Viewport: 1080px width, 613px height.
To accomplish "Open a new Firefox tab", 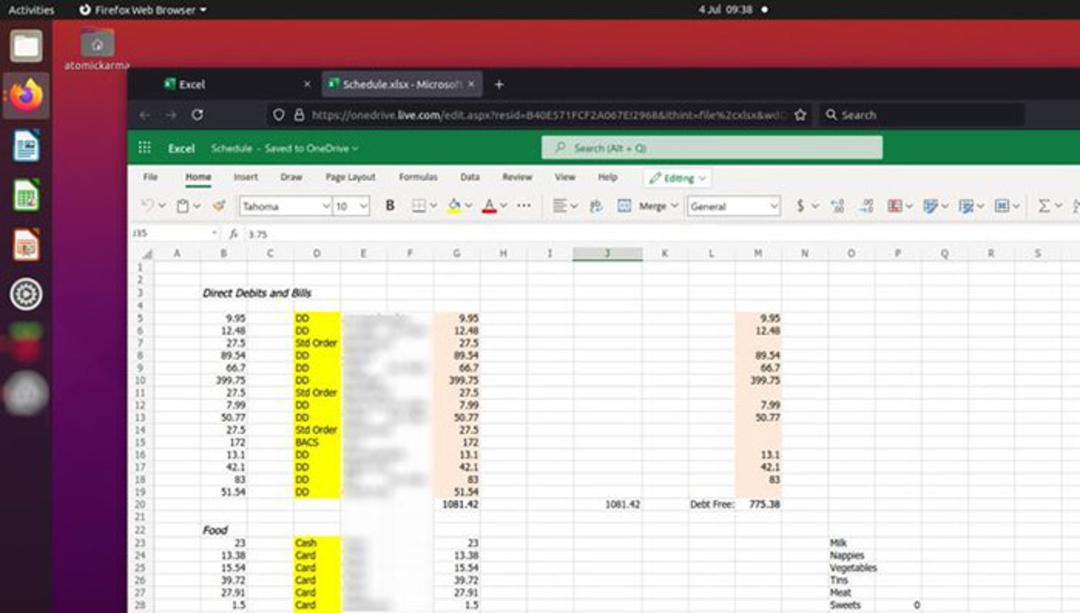I will (499, 84).
